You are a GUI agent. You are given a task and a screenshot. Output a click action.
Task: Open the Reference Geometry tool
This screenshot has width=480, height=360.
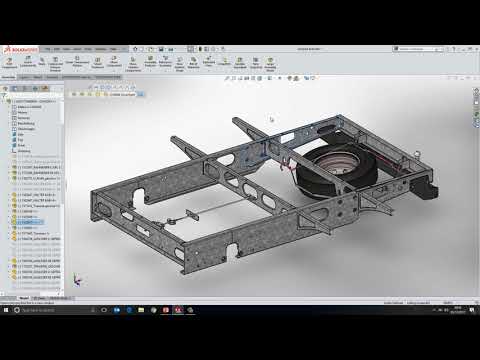coord(165,62)
